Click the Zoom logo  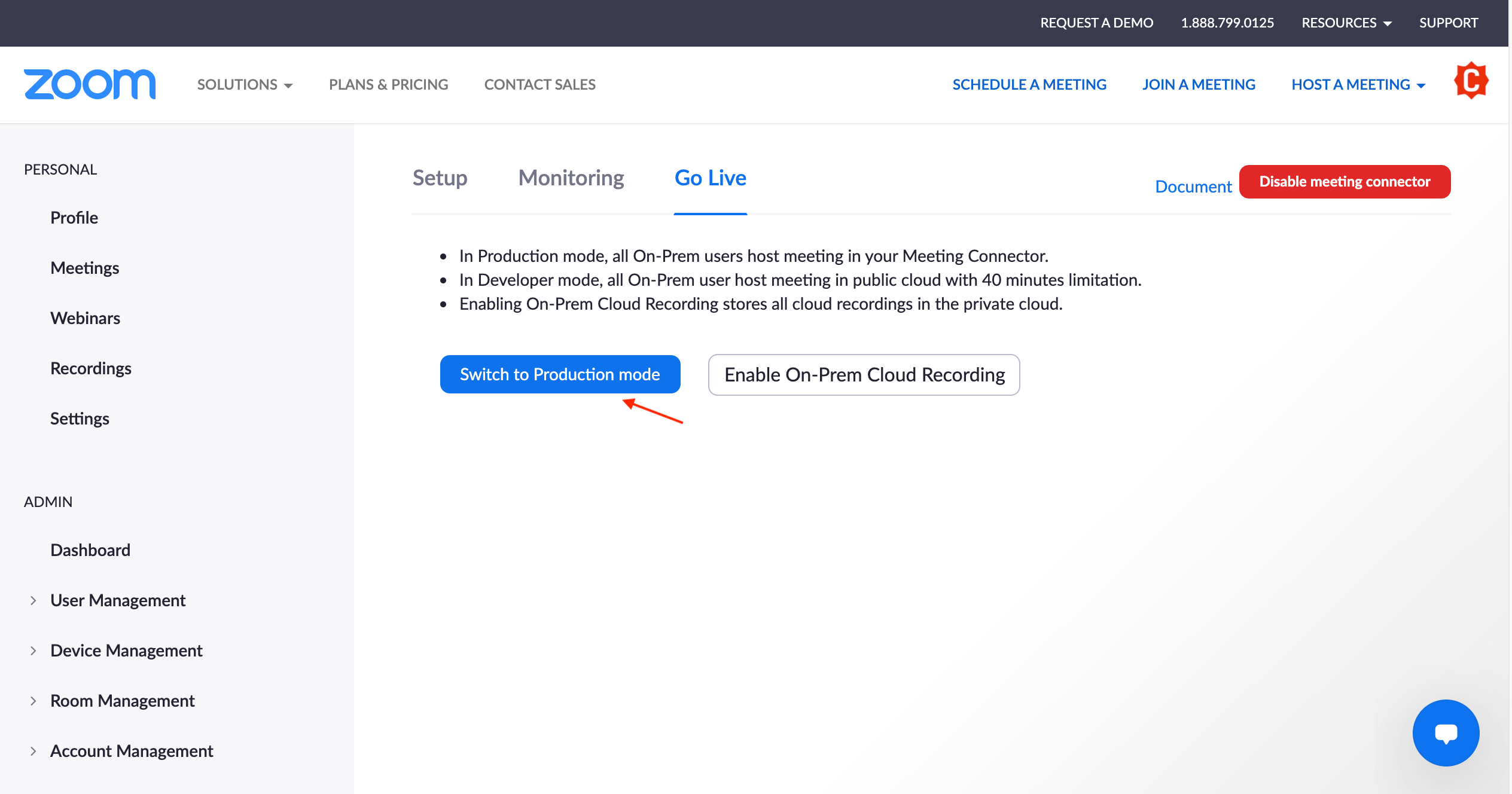(x=90, y=84)
